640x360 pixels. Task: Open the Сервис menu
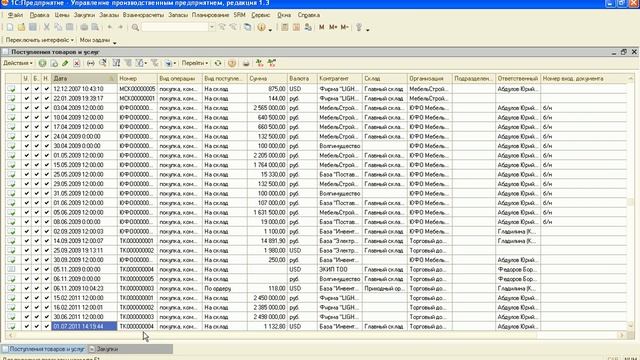260,15
